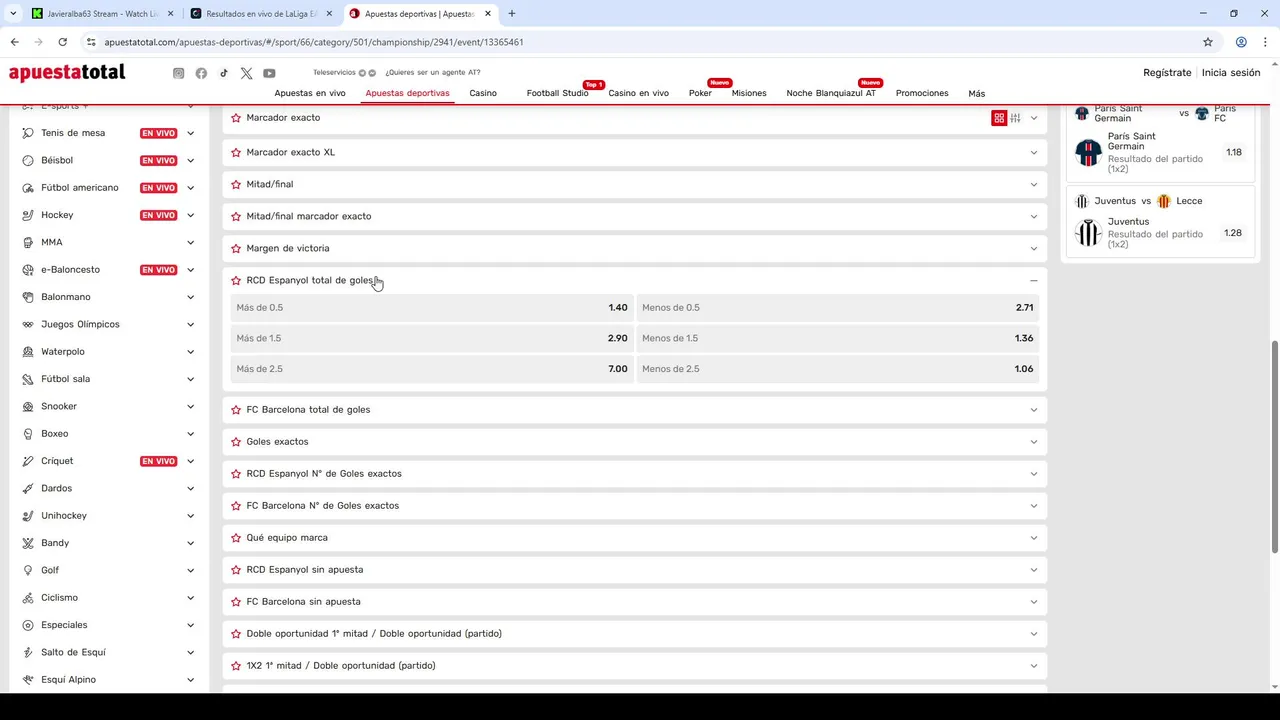
Task: Select Juventus odds 1.28
Action: point(1233,233)
